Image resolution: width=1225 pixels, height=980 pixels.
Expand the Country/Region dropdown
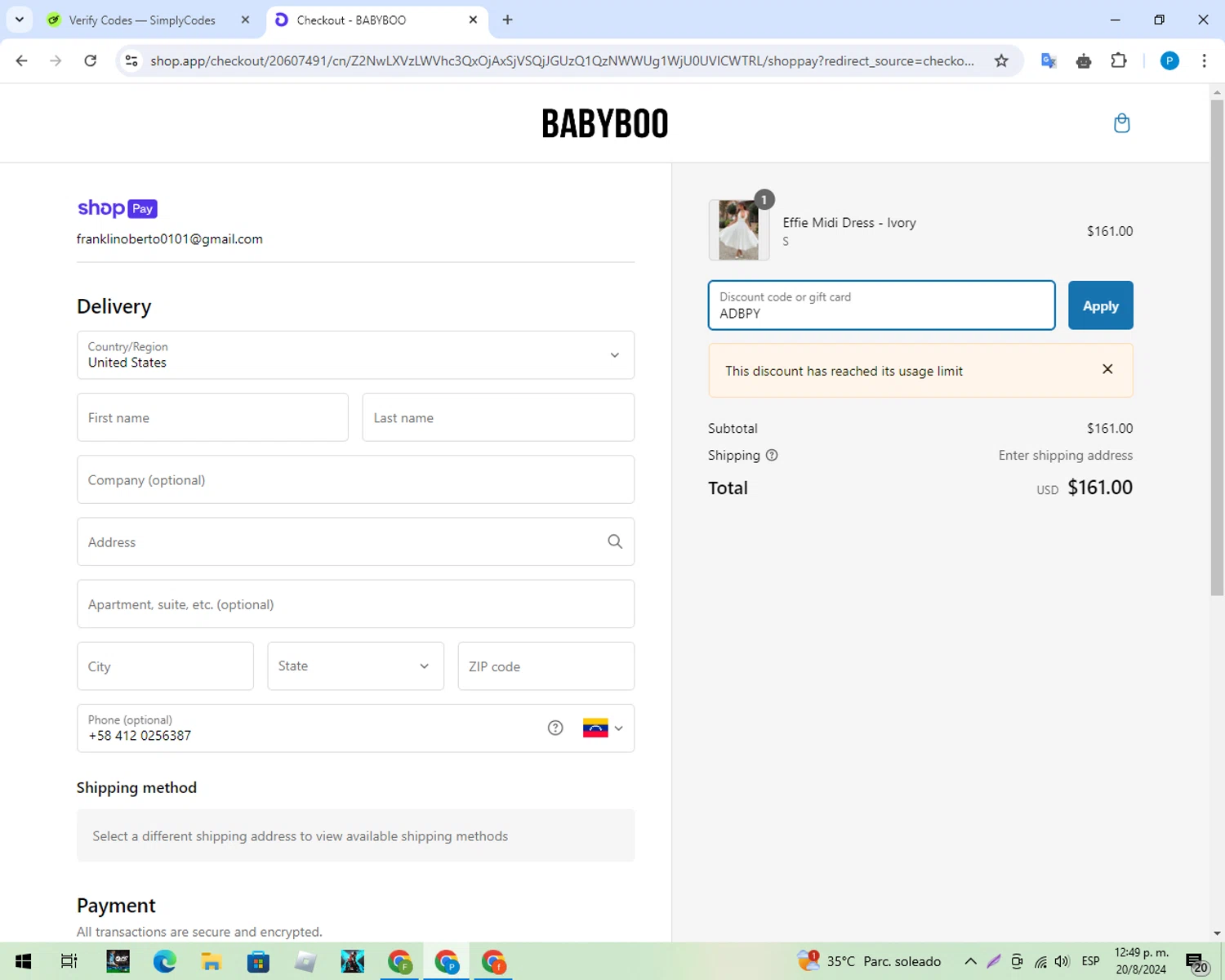[x=355, y=355]
